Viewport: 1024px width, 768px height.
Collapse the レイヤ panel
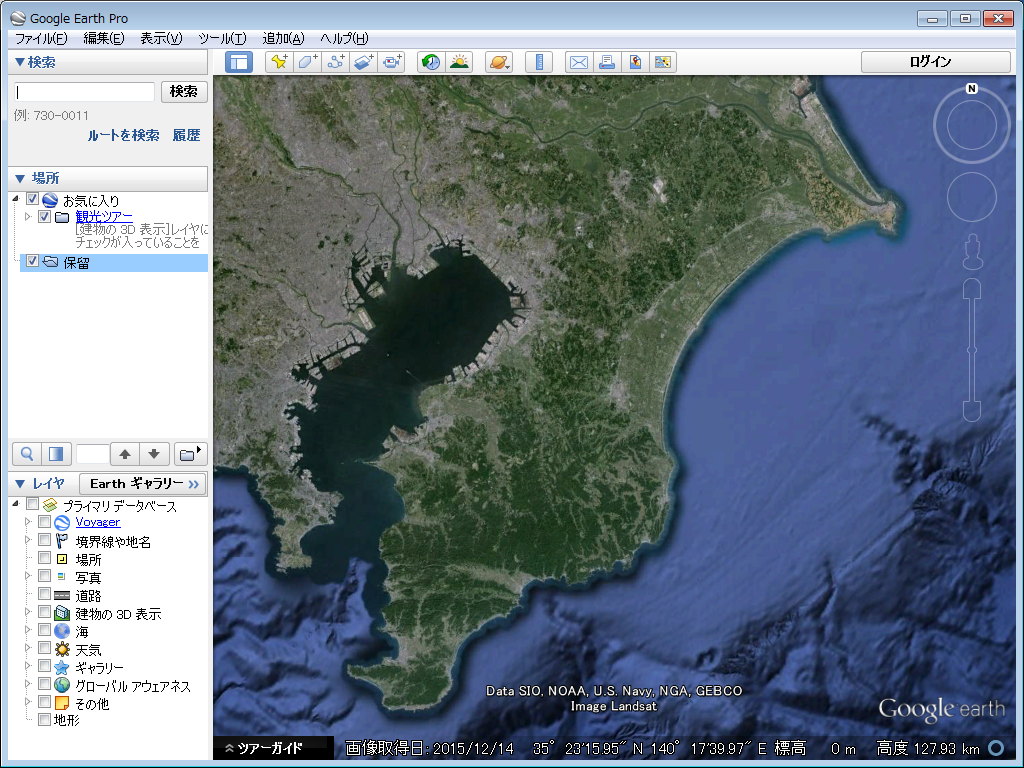20,484
